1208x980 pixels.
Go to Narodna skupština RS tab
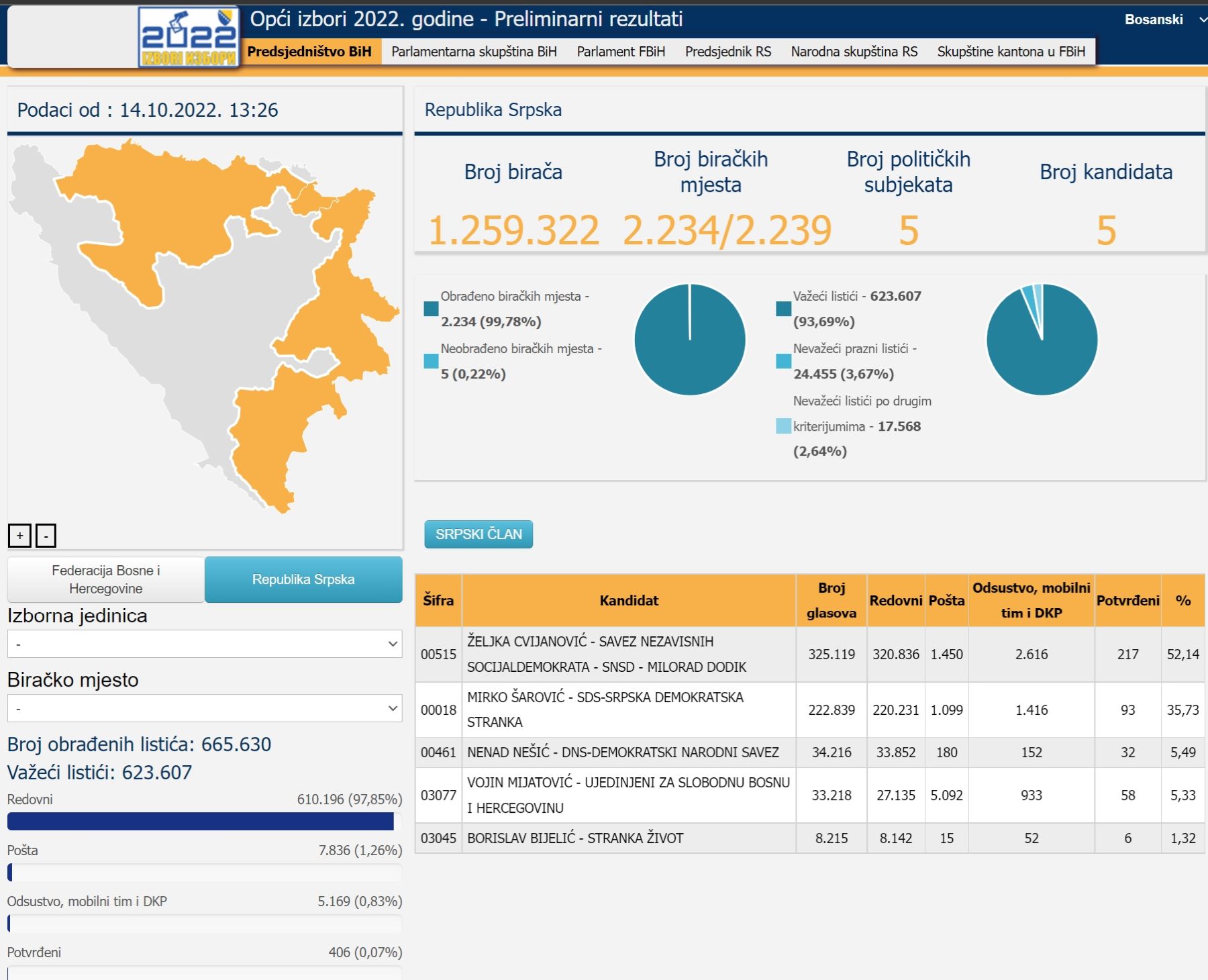pyautogui.click(x=854, y=52)
